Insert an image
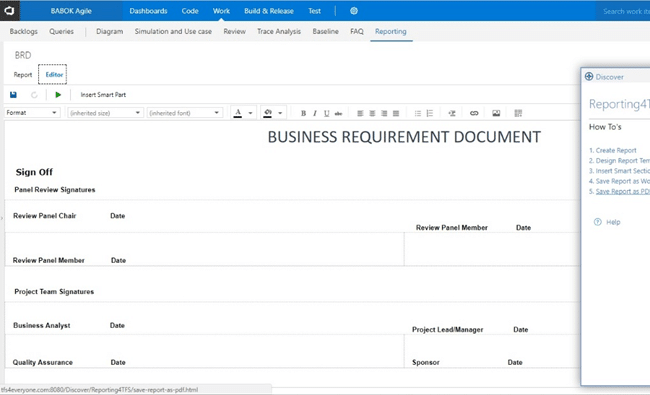The image size is (650, 395). (496, 113)
